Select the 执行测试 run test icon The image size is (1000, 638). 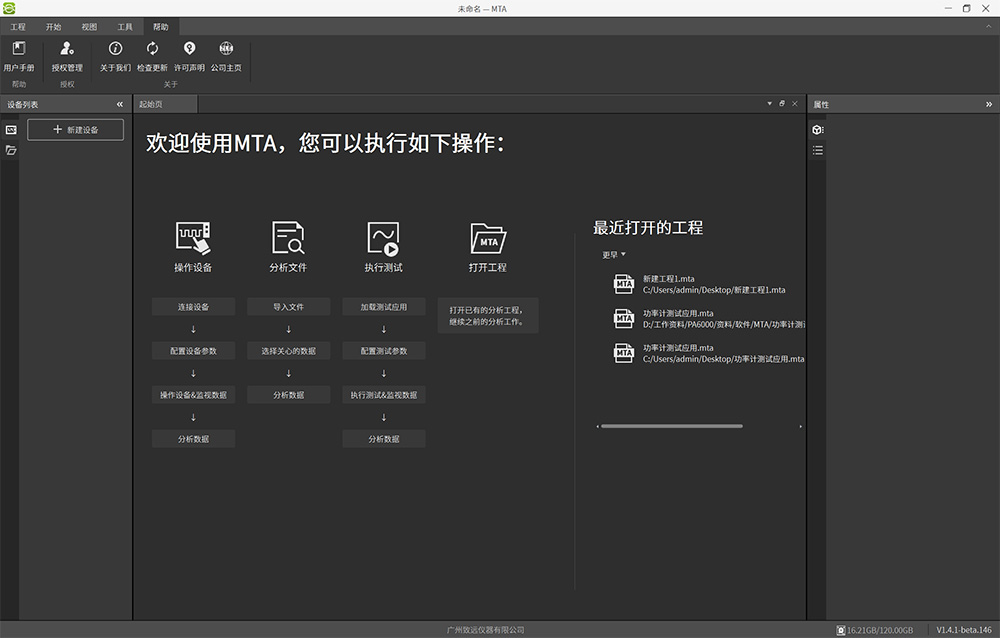(x=383, y=238)
